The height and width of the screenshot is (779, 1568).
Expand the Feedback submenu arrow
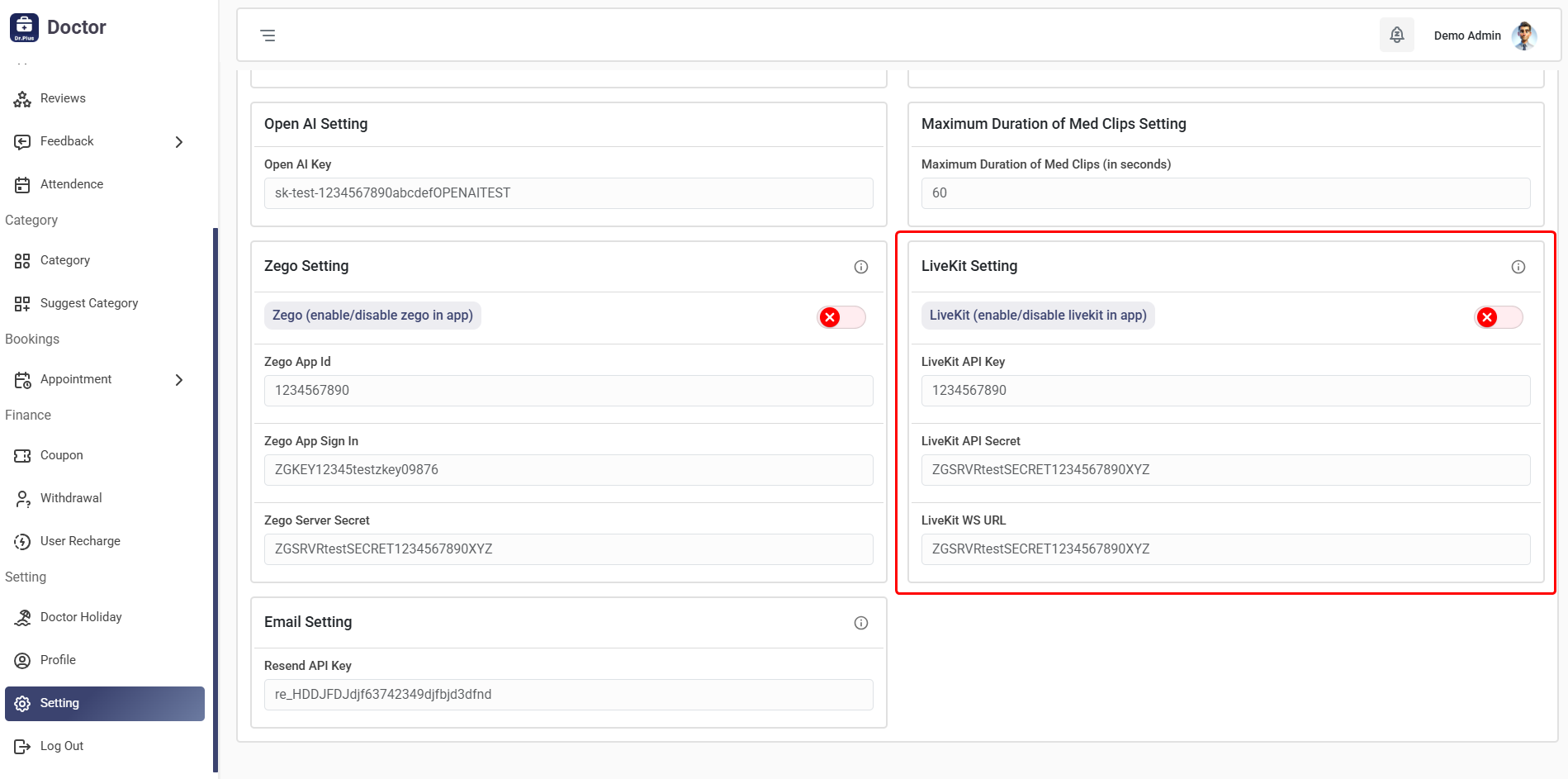[179, 142]
